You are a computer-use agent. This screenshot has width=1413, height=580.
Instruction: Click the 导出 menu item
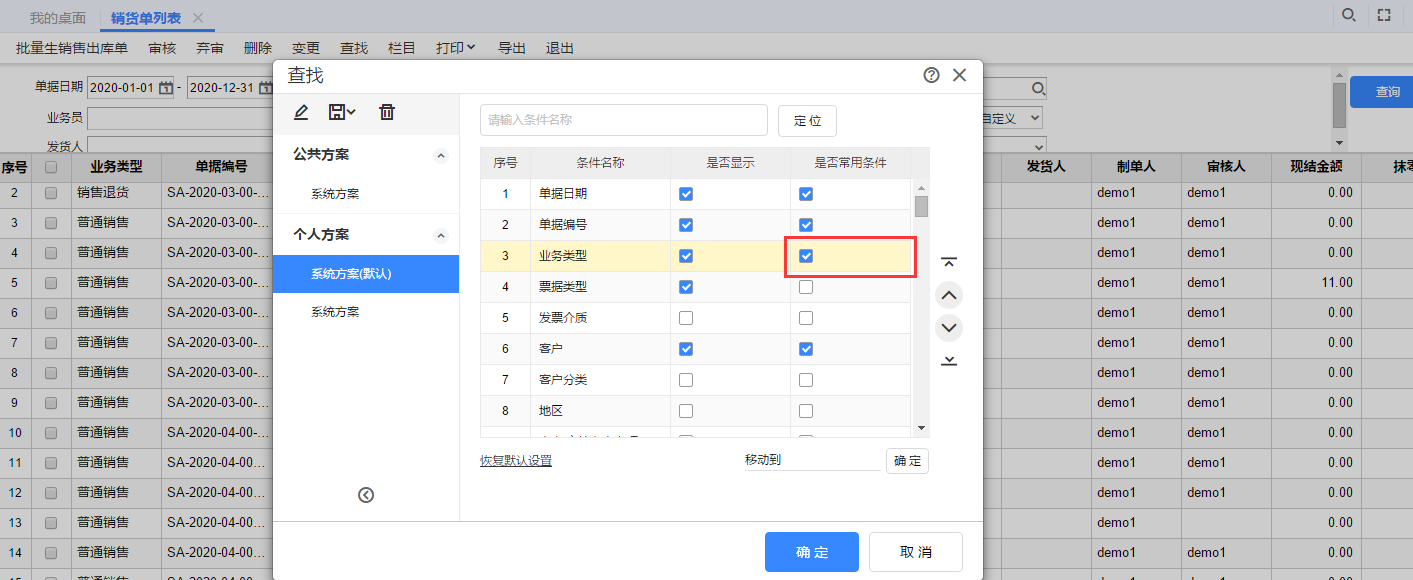pyautogui.click(x=513, y=47)
